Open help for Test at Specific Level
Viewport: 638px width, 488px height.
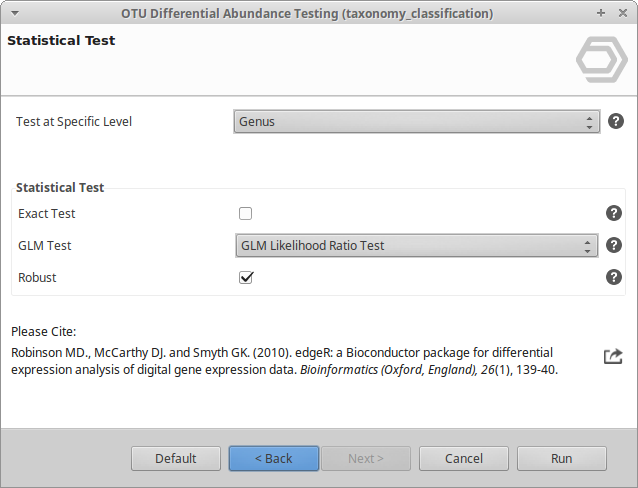[616, 122]
